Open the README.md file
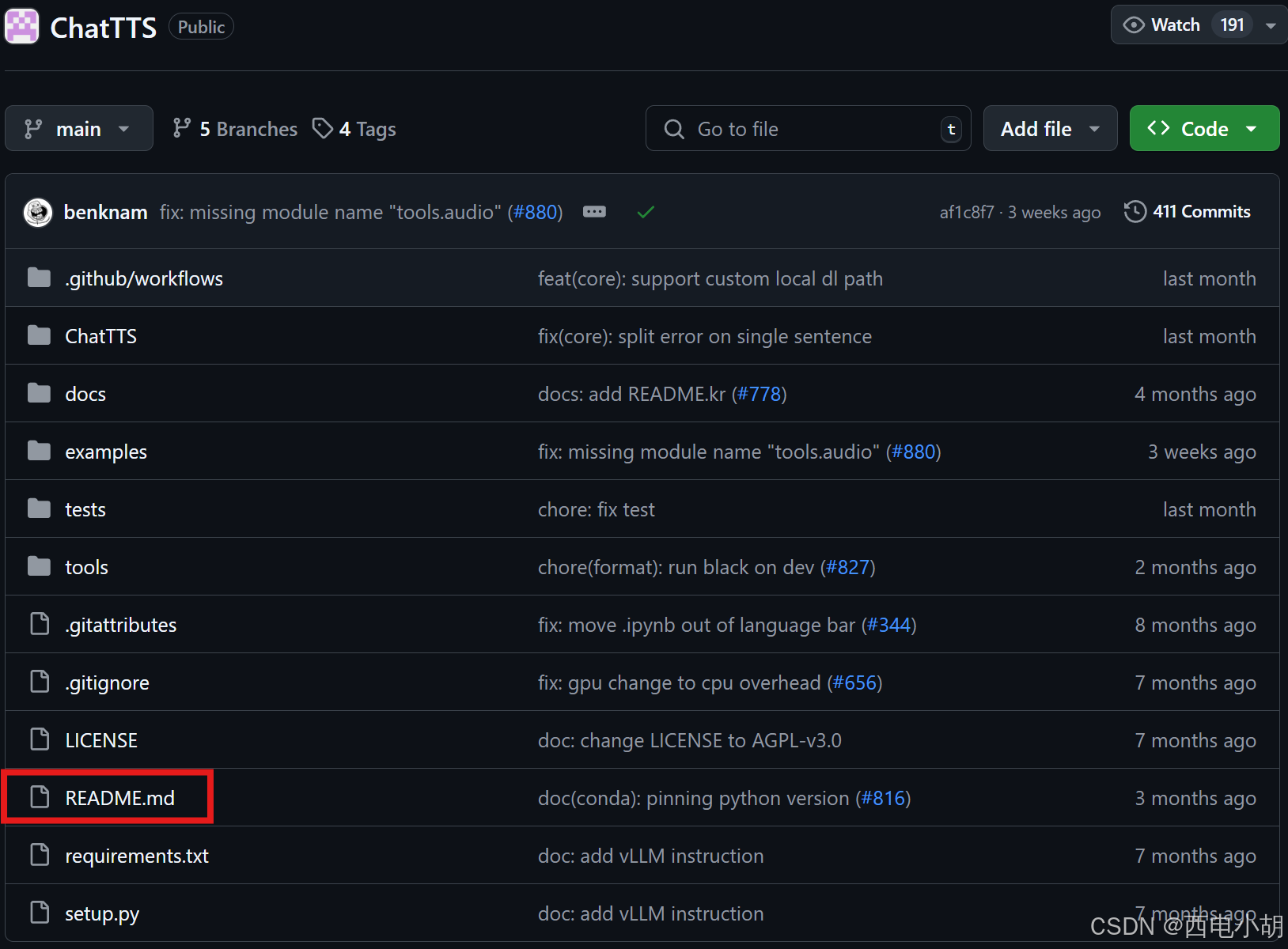Screen dimensions: 1288x949 click(120, 798)
